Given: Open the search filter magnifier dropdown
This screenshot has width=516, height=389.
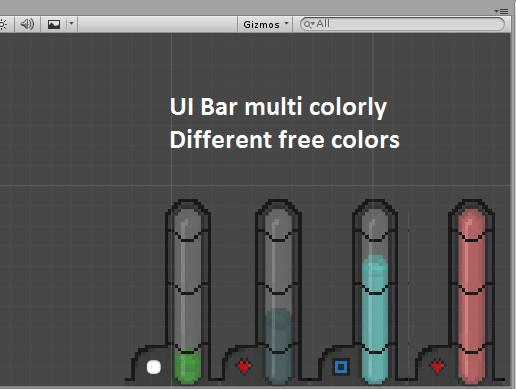Looking at the screenshot, I should (x=309, y=24).
